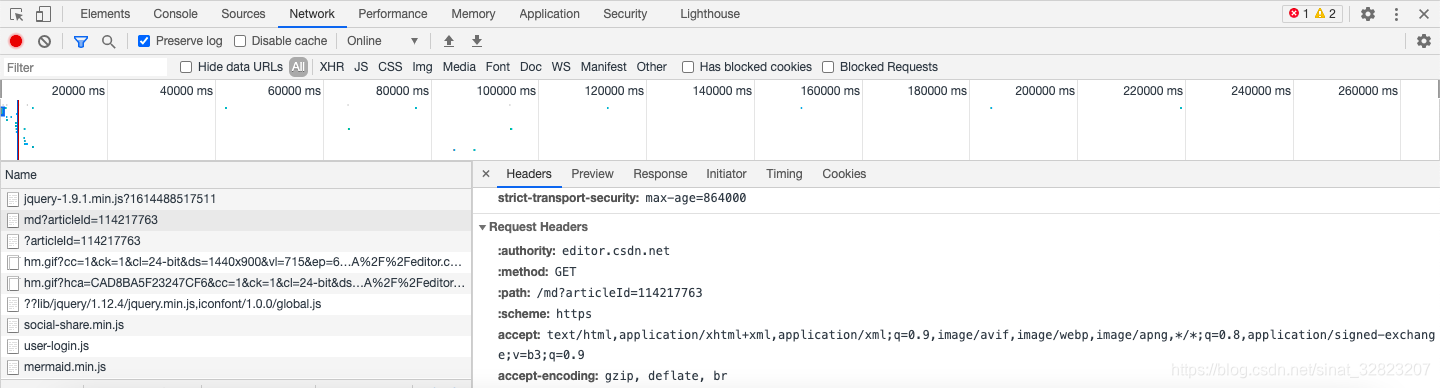Select request hm.gif?hca=CAD8BA5F23247CF6
The height and width of the screenshot is (388, 1440).
[x=236, y=283]
